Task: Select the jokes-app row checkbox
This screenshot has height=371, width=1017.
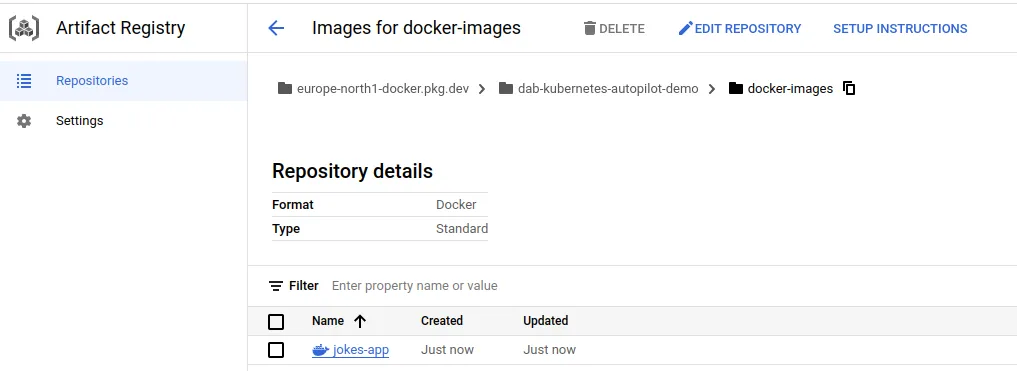Action: 276,350
